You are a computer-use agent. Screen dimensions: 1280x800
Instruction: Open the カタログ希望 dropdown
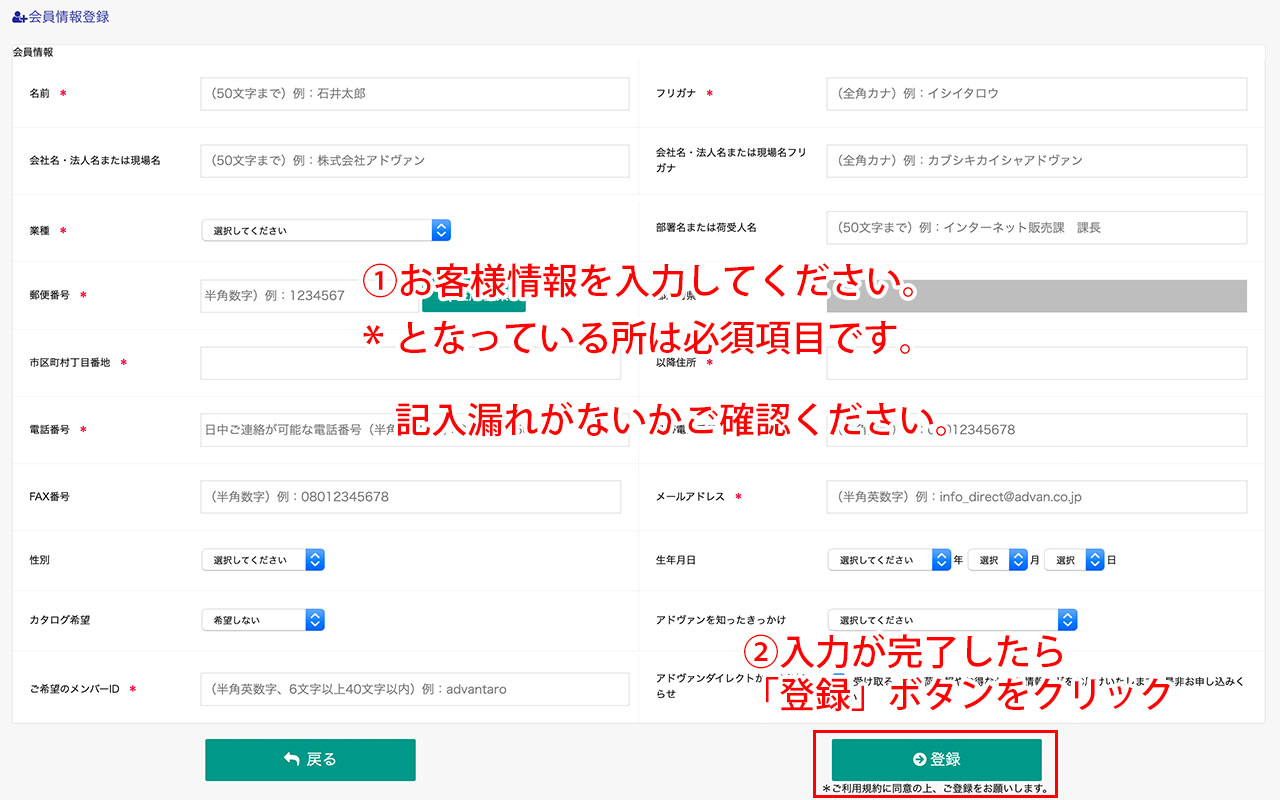point(263,620)
